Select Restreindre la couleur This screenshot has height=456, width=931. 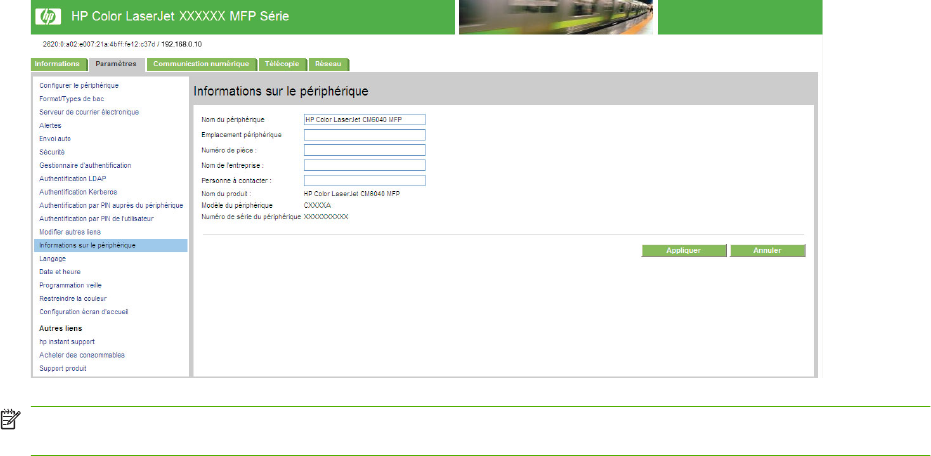[73, 298]
